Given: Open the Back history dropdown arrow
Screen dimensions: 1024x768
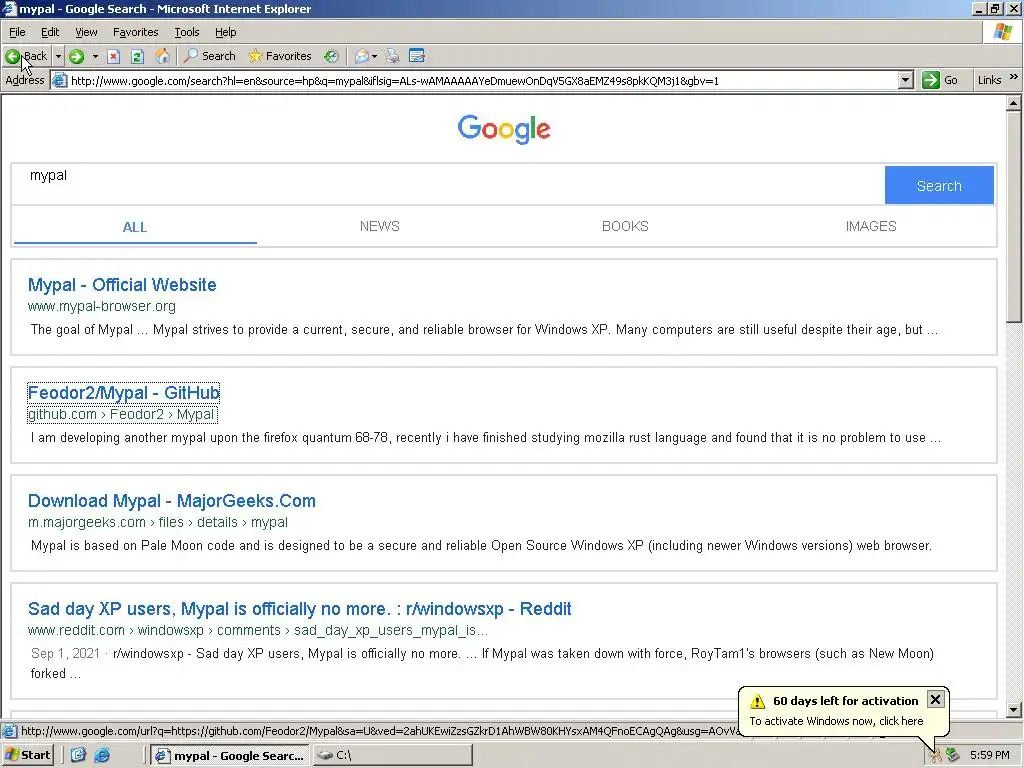Looking at the screenshot, I should coord(58,56).
